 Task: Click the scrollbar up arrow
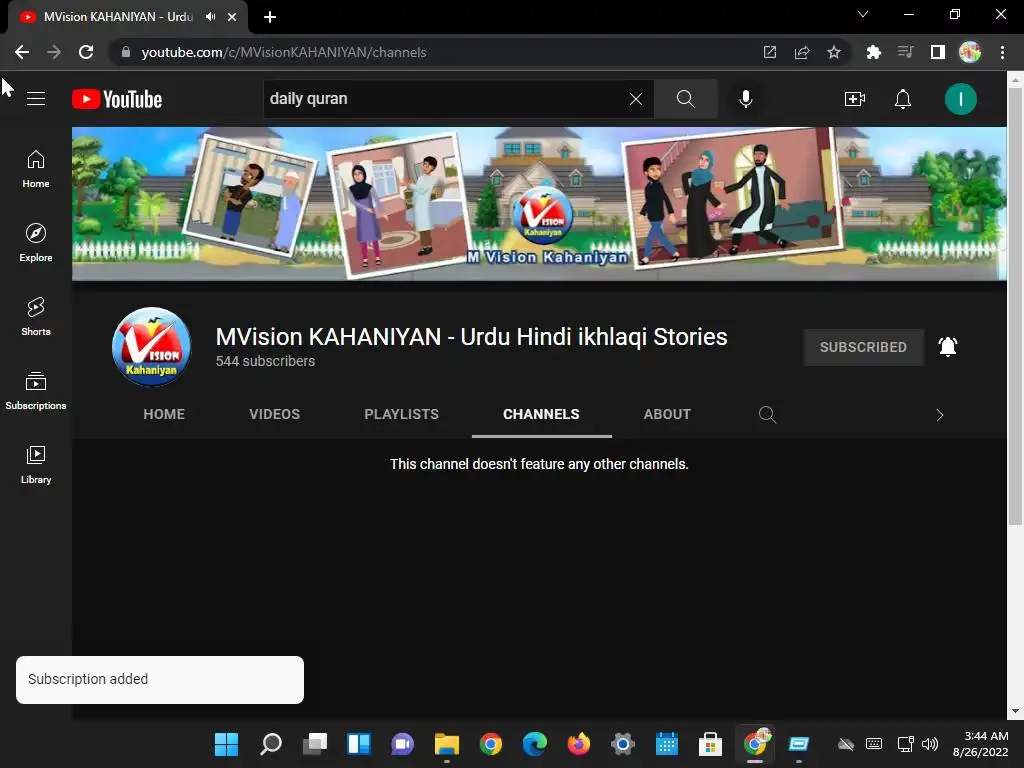[x=1015, y=79]
